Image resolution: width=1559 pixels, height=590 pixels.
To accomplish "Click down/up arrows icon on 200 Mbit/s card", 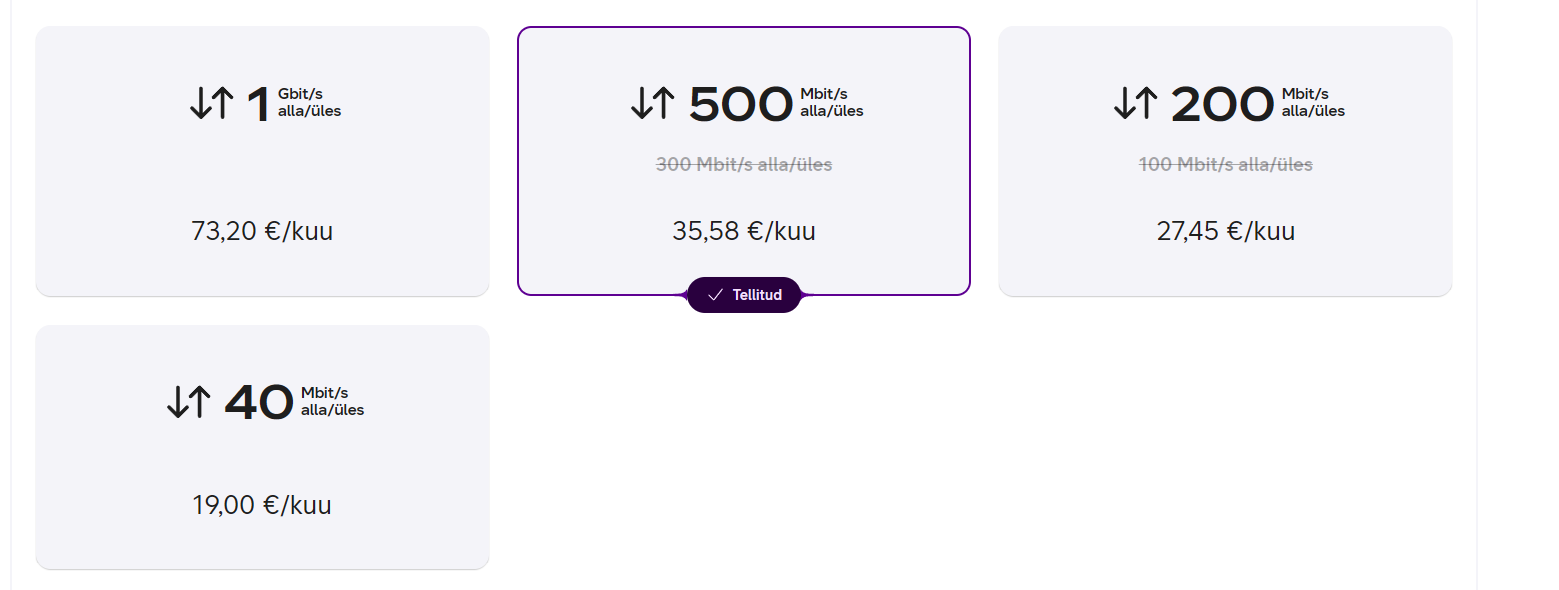I will [x=1136, y=103].
